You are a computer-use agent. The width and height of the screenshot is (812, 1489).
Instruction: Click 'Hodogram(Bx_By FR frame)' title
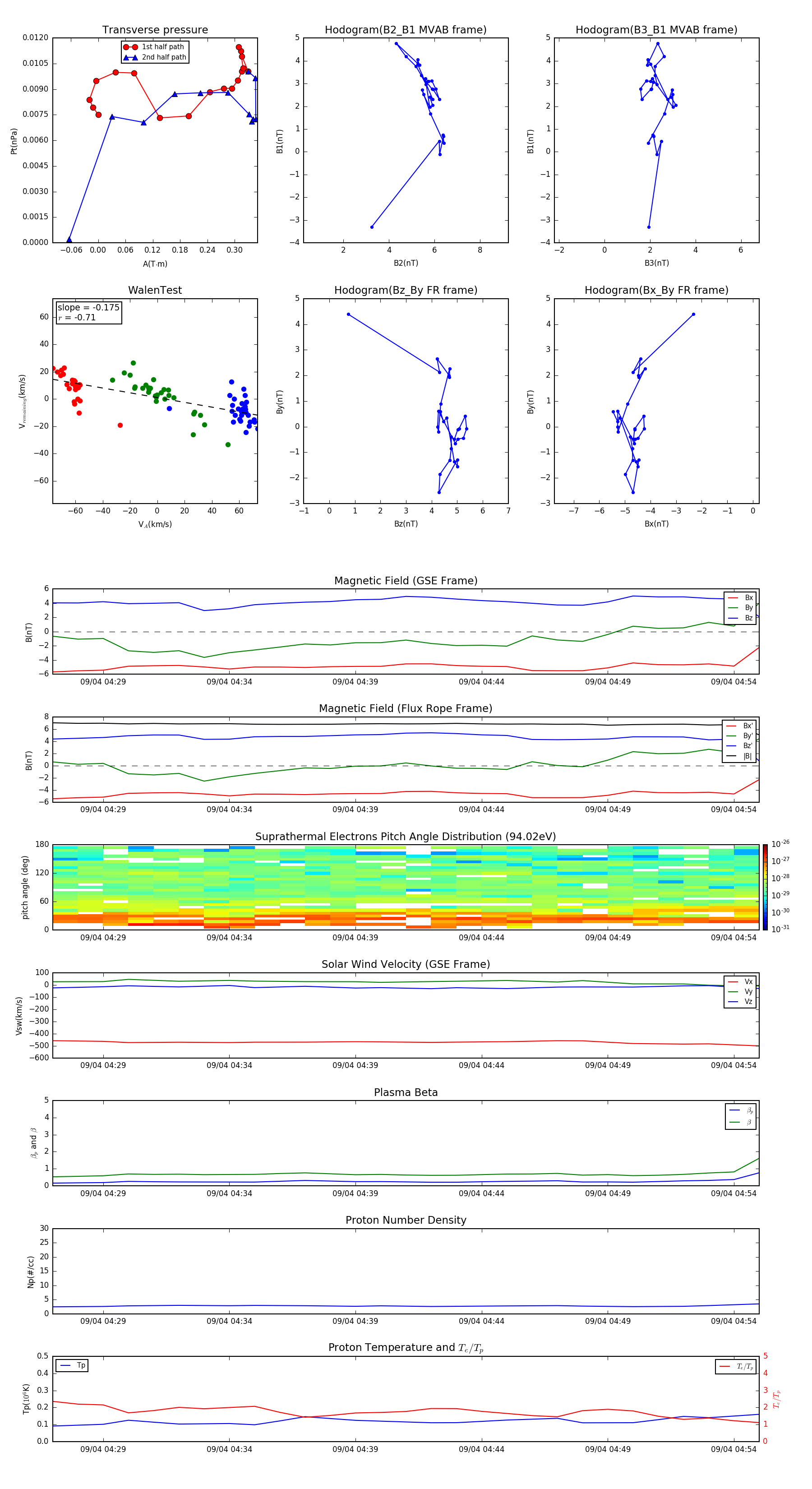click(x=656, y=290)
